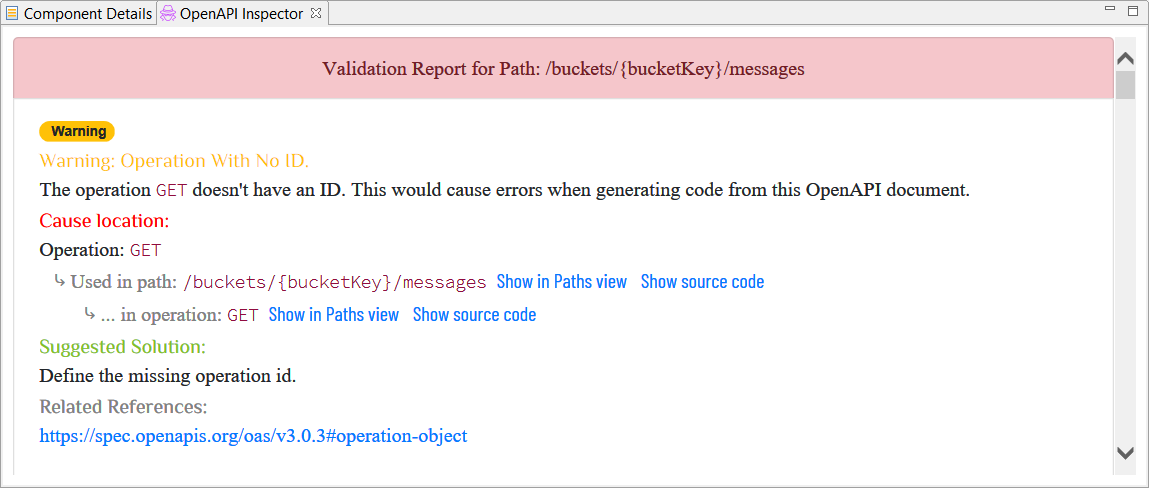The image size is (1149, 488).
Task: Close the OpenAPI Inspector tab
Action: coord(316,13)
